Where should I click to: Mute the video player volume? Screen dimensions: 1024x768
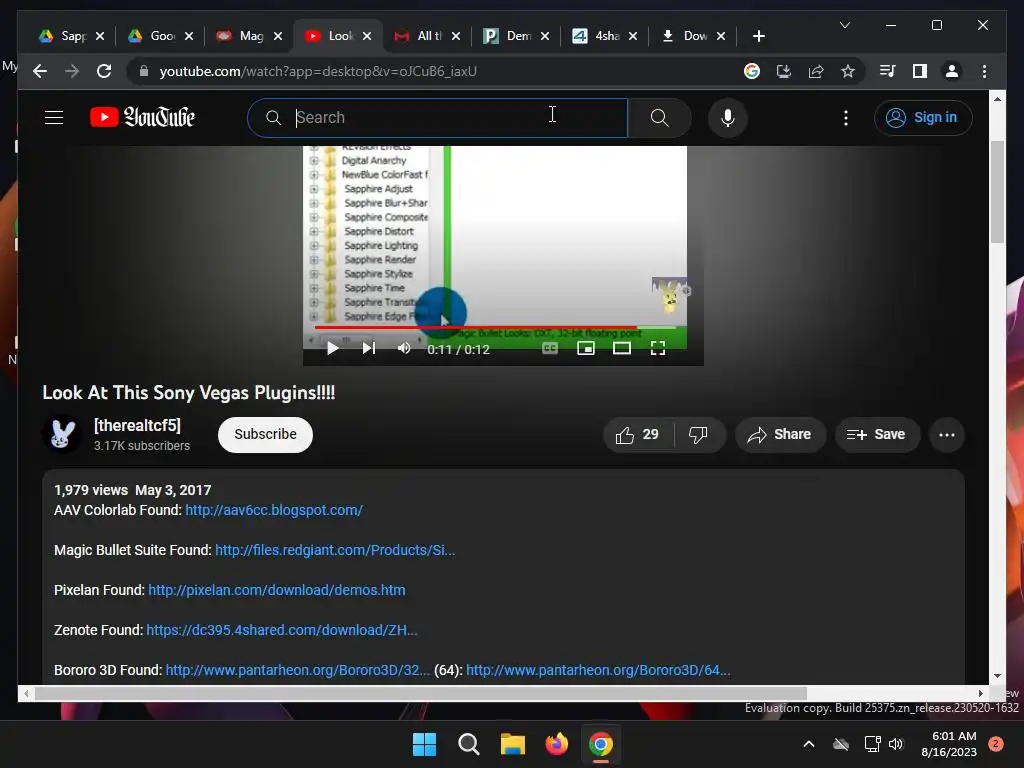[x=404, y=349]
